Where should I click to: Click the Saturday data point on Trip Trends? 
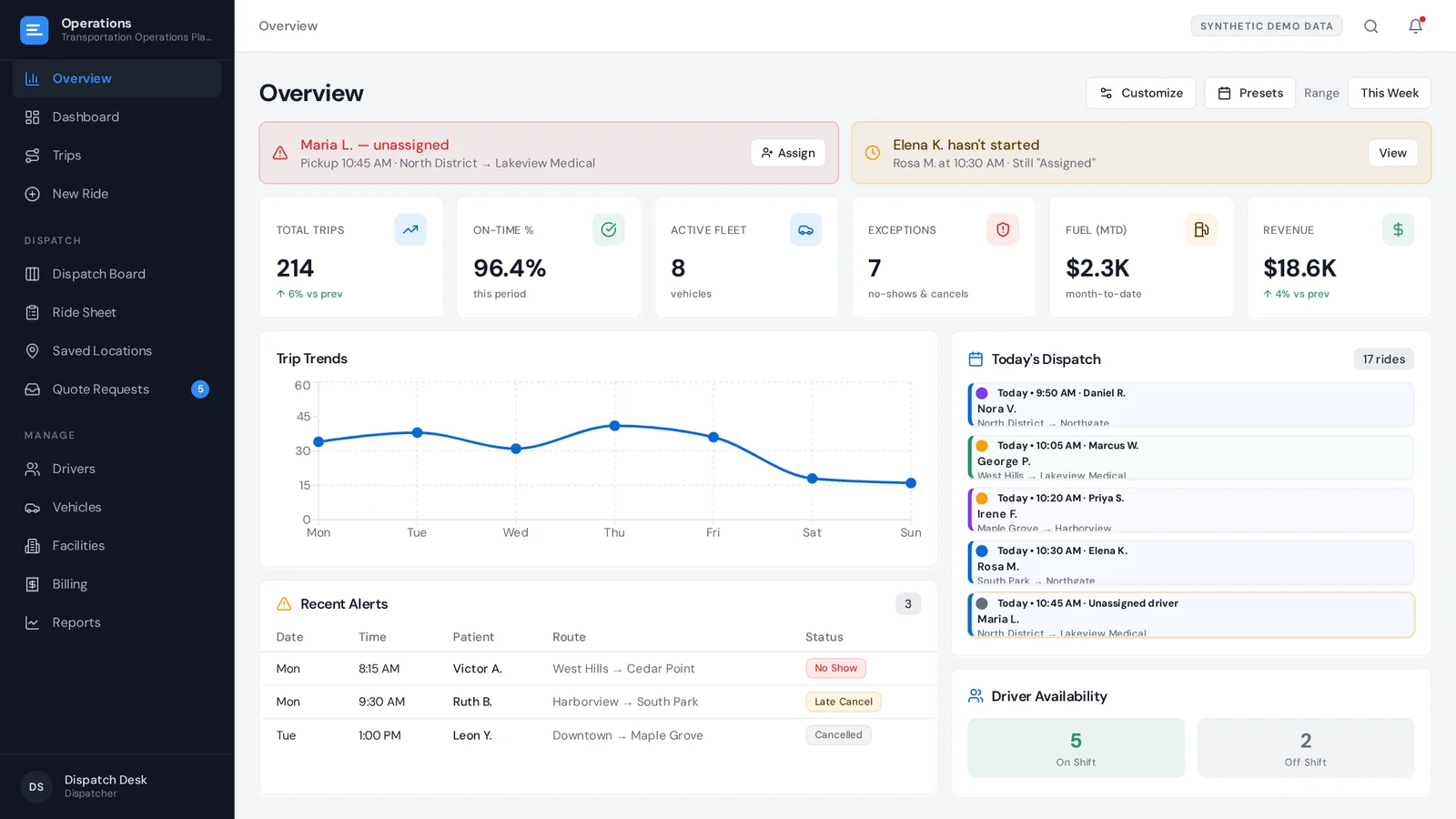point(812,479)
